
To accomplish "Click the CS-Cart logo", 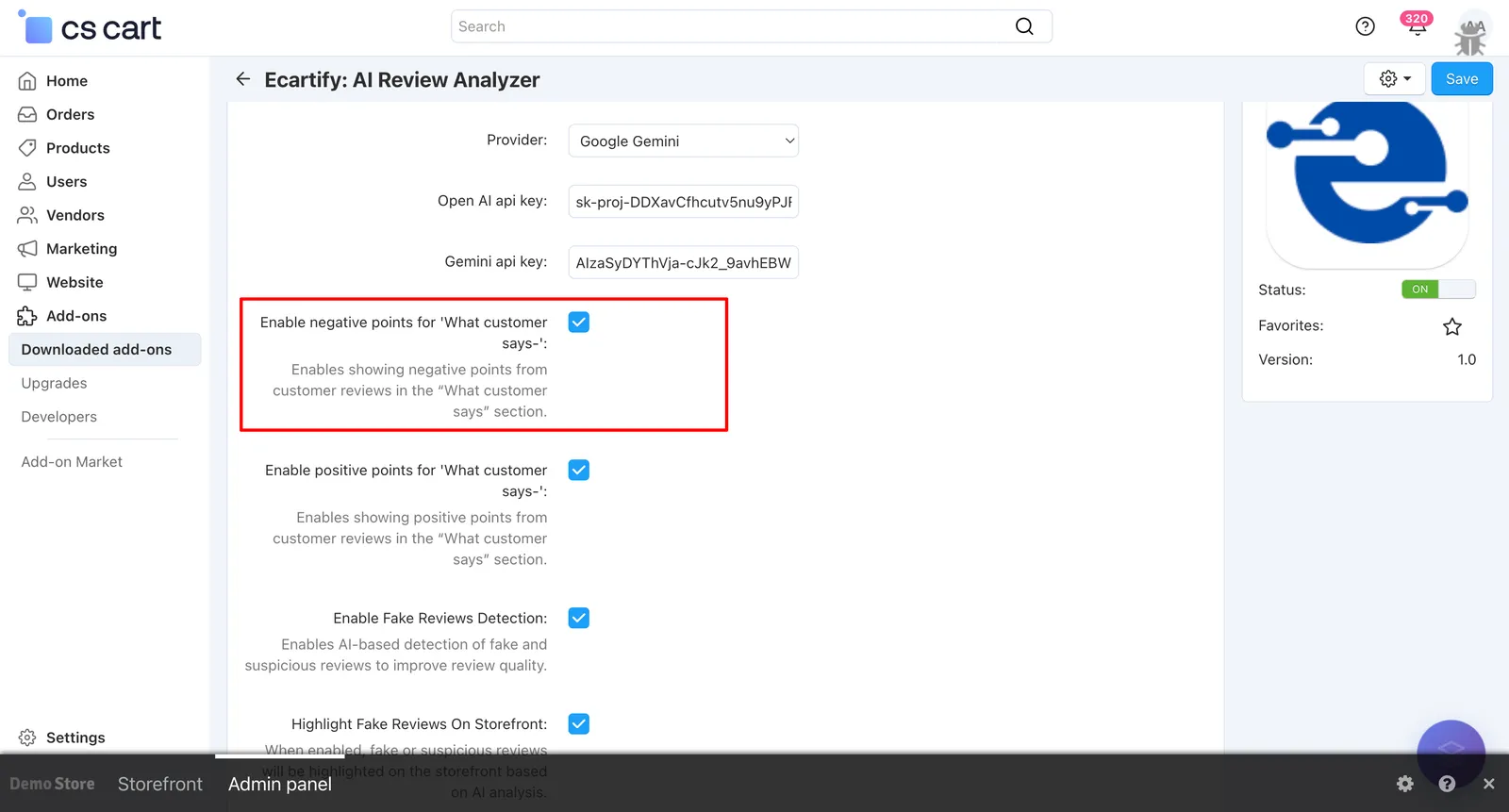I will 91,27.
